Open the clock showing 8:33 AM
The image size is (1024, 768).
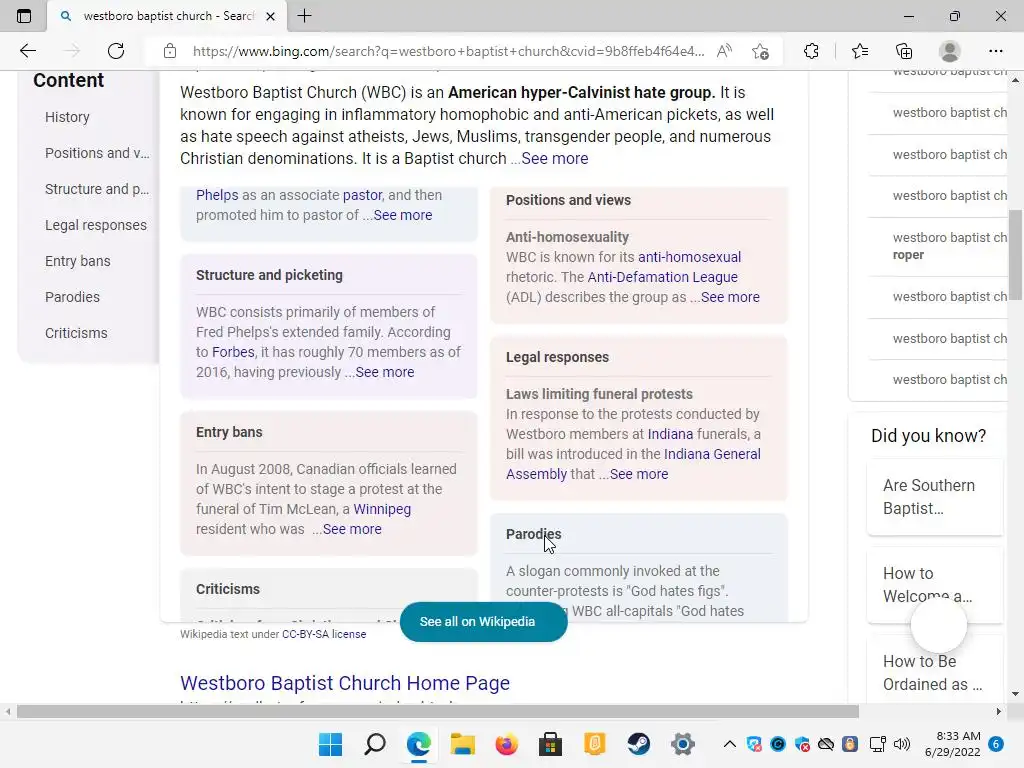click(x=953, y=744)
